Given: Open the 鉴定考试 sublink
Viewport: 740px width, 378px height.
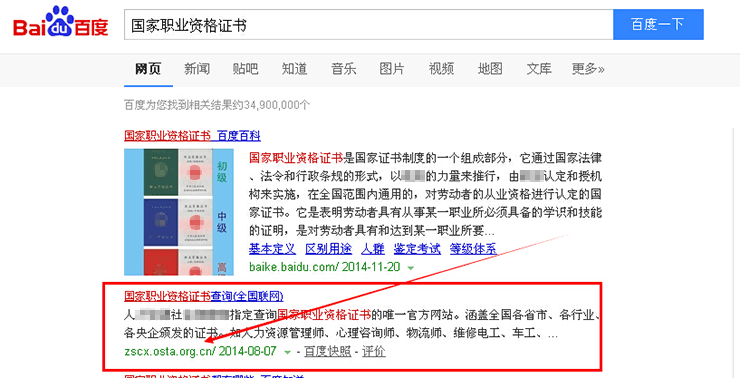Looking at the screenshot, I should tap(417, 249).
